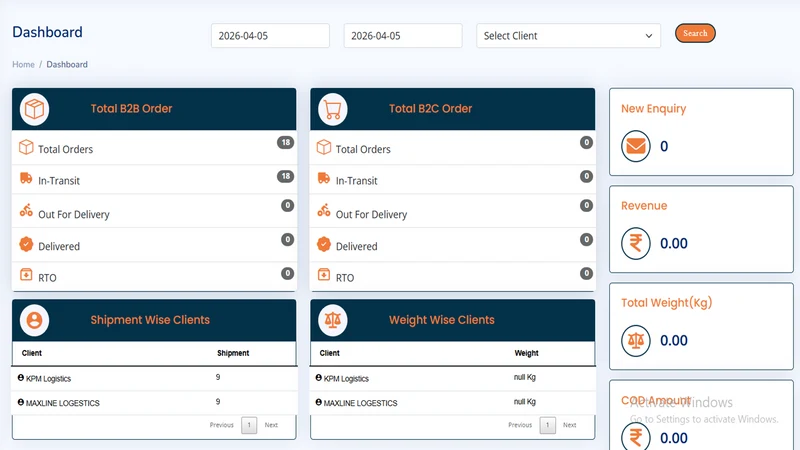Click the Shipment column header
Viewport: 800px width, 450px height.
(x=233, y=353)
